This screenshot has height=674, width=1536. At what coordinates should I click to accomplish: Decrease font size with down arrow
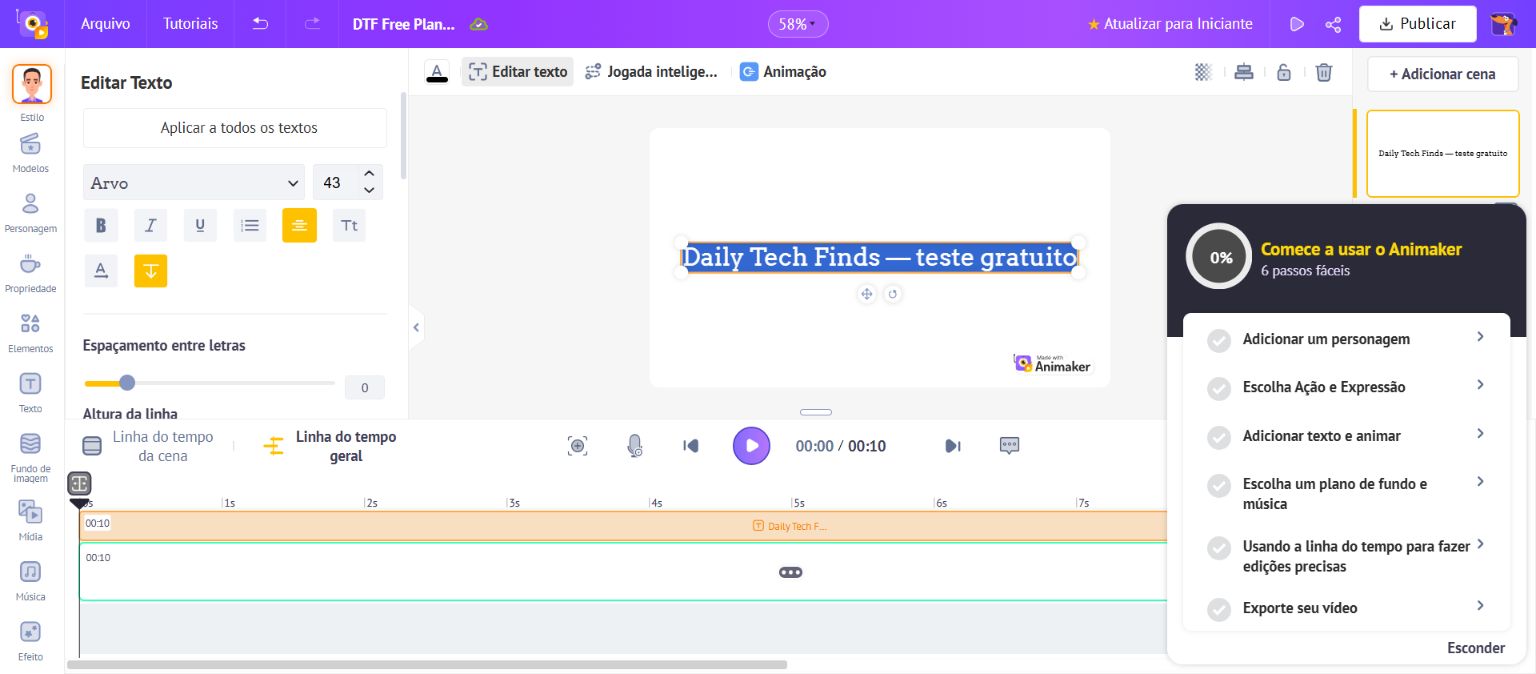point(369,191)
